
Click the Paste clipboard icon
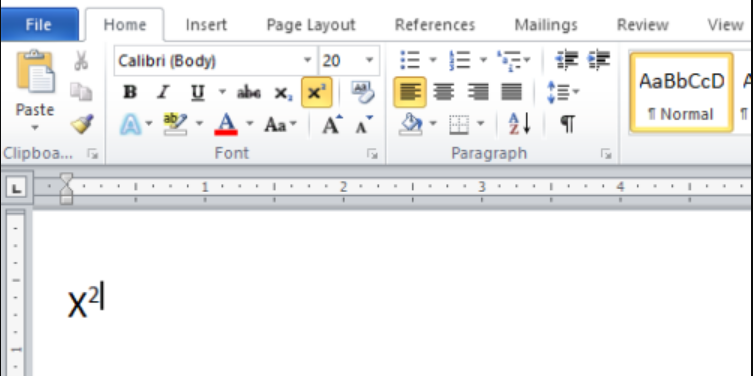coord(35,72)
